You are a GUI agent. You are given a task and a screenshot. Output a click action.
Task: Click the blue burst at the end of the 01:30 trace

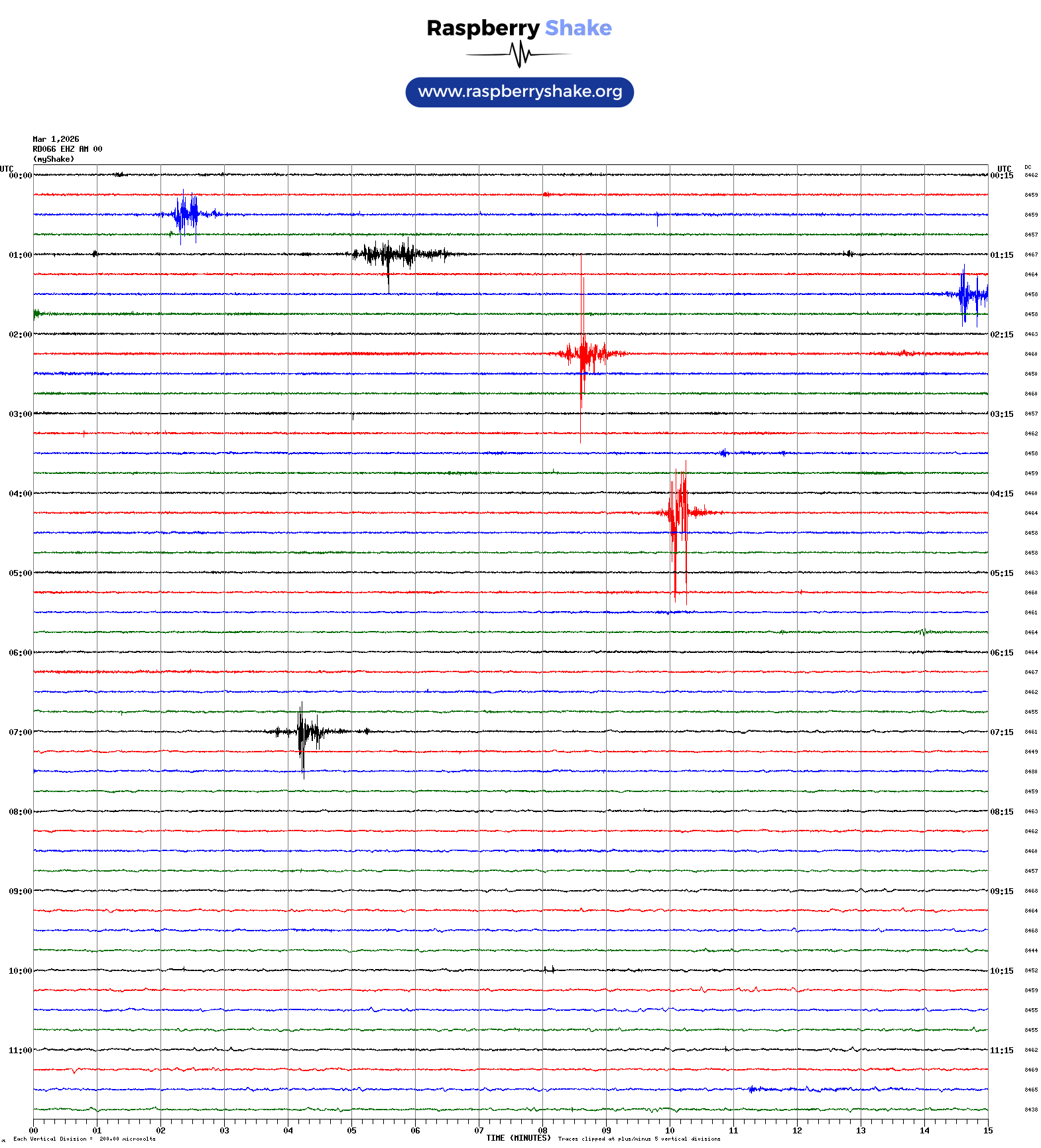(970, 294)
